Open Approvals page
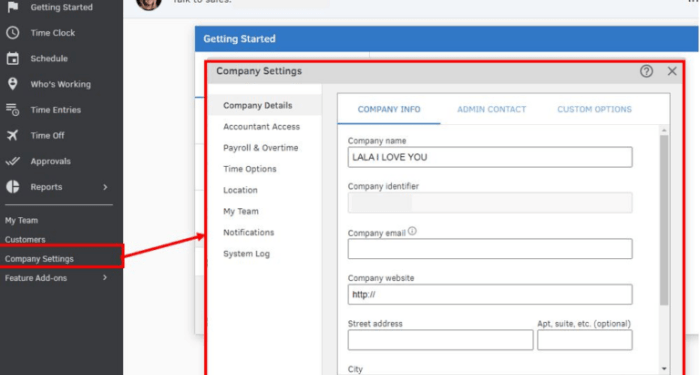This screenshot has height=375, width=700. point(50,161)
